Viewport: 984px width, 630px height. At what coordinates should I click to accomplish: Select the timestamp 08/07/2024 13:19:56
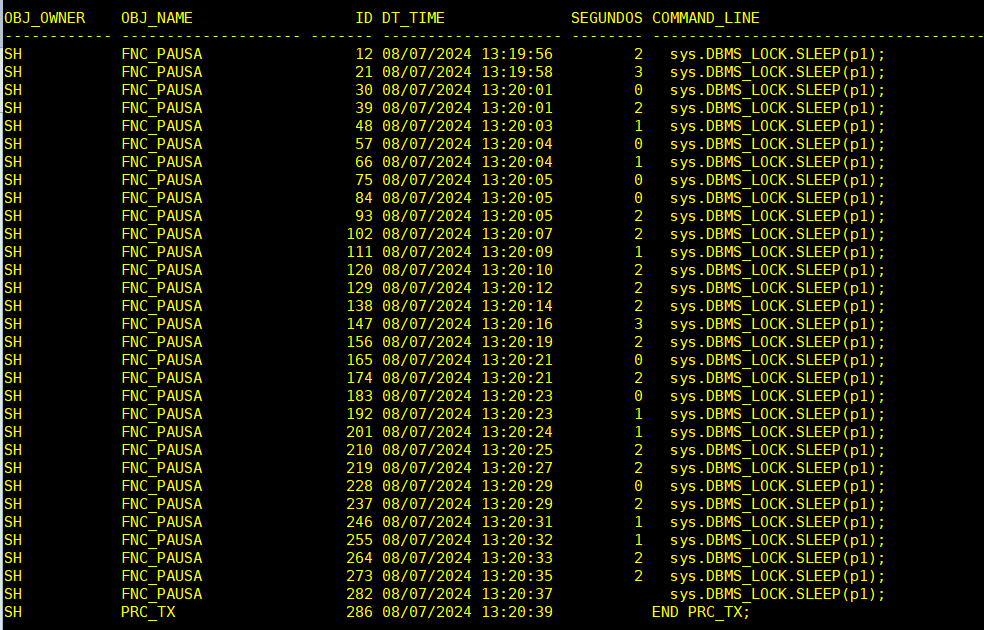[467, 54]
